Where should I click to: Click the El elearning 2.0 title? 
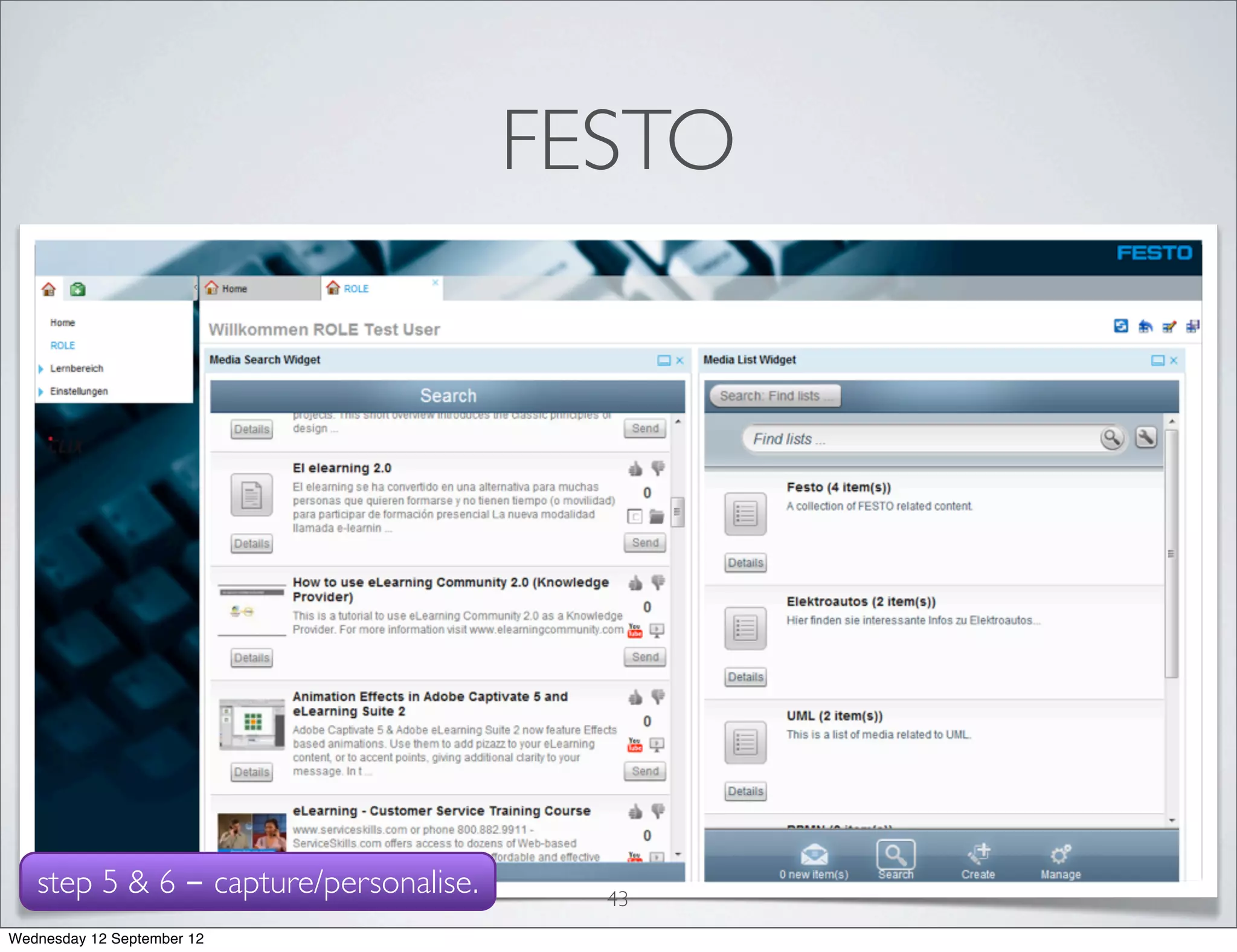pos(342,468)
